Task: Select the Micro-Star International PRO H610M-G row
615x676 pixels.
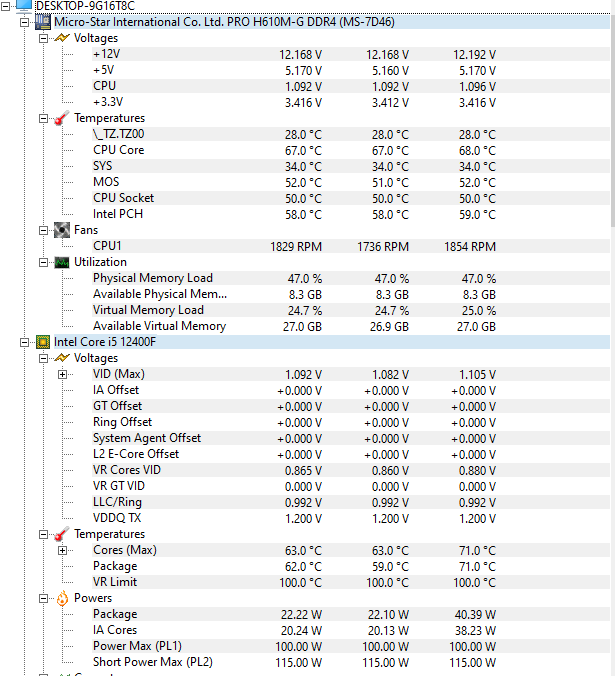Action: (331, 22)
